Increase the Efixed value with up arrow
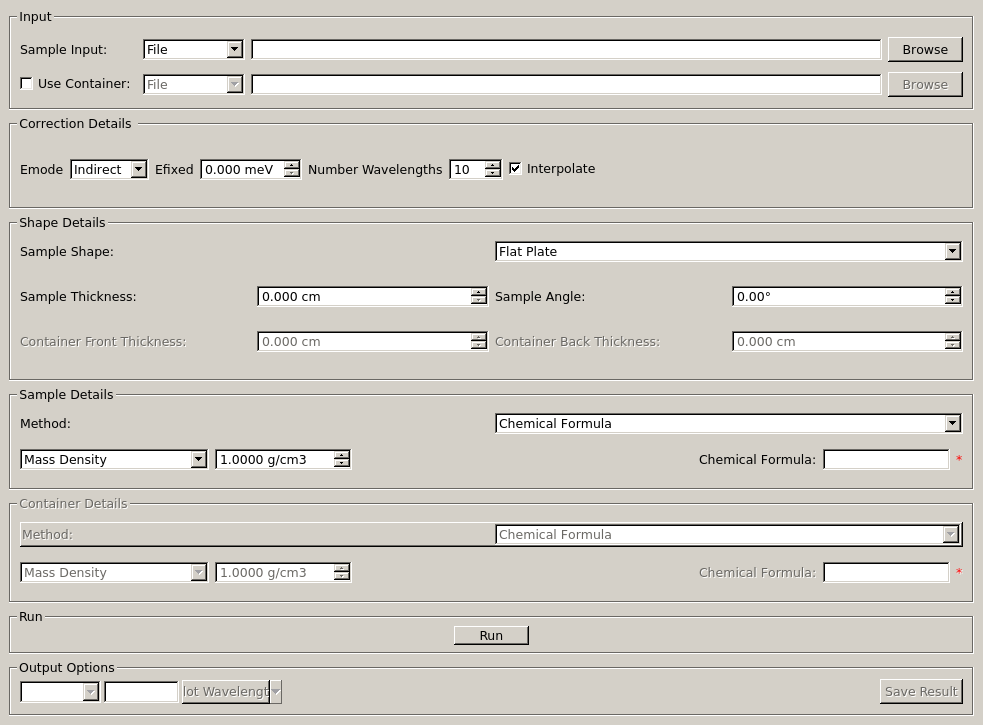The image size is (983, 725). [292, 165]
